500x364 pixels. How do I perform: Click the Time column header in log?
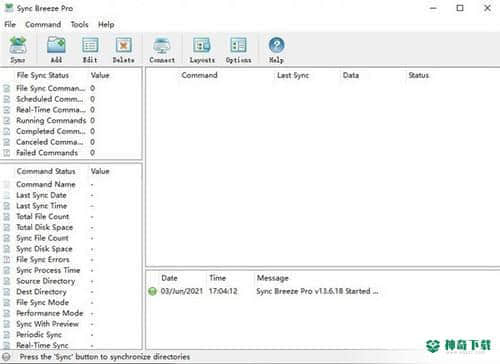217,278
